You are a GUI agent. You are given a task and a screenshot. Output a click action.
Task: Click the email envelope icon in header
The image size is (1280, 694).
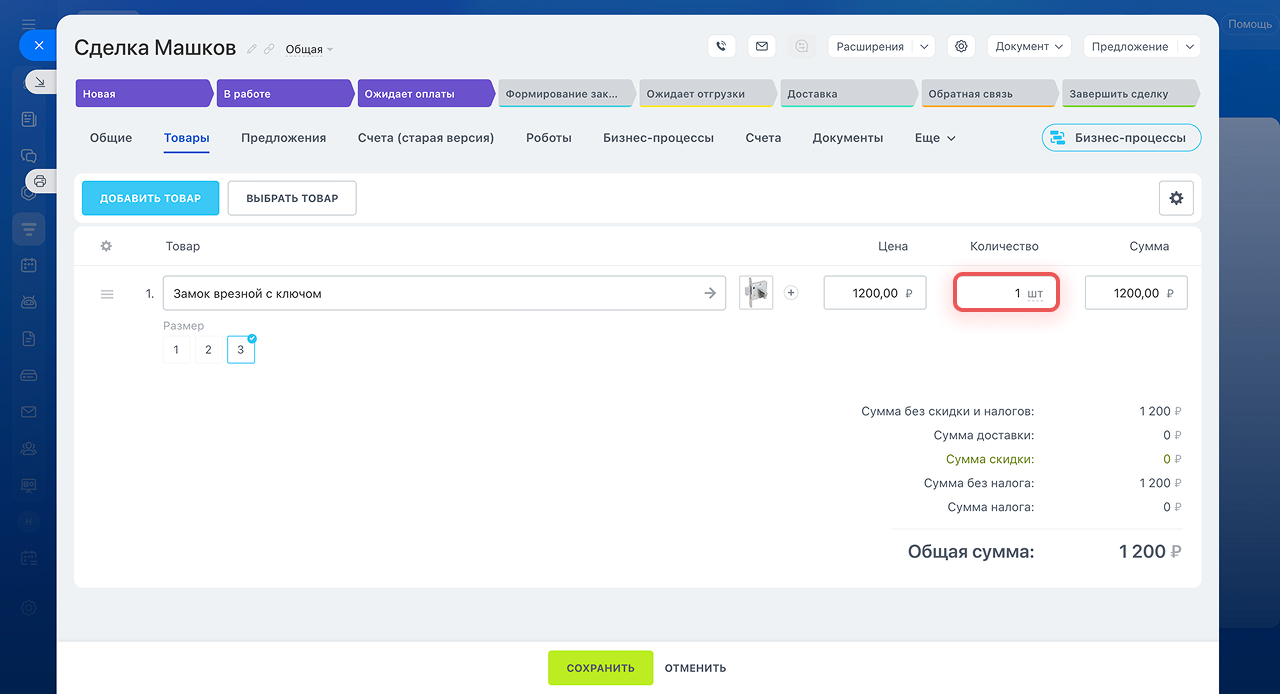pyautogui.click(x=762, y=47)
